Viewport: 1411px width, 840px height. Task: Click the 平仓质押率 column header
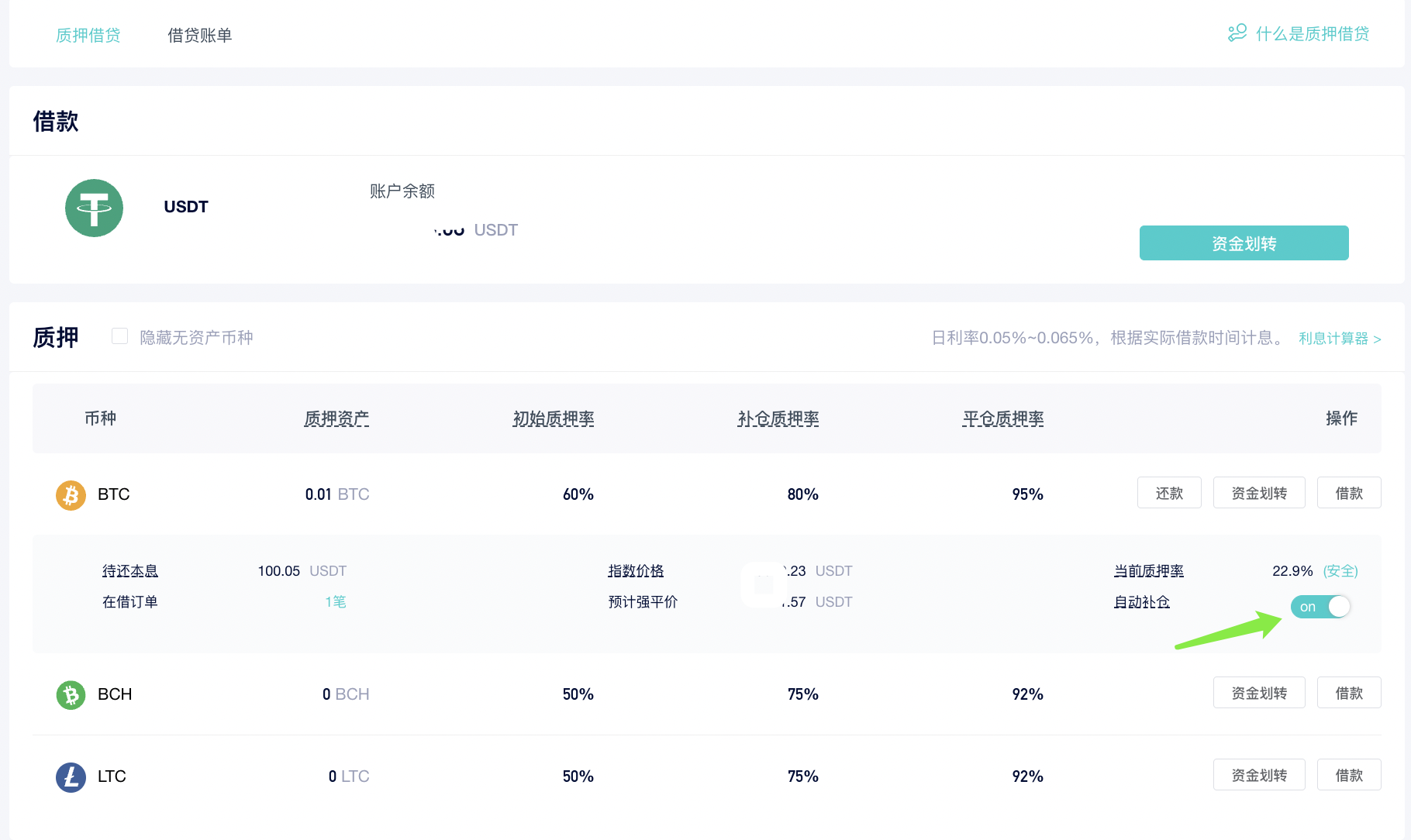point(1003,418)
